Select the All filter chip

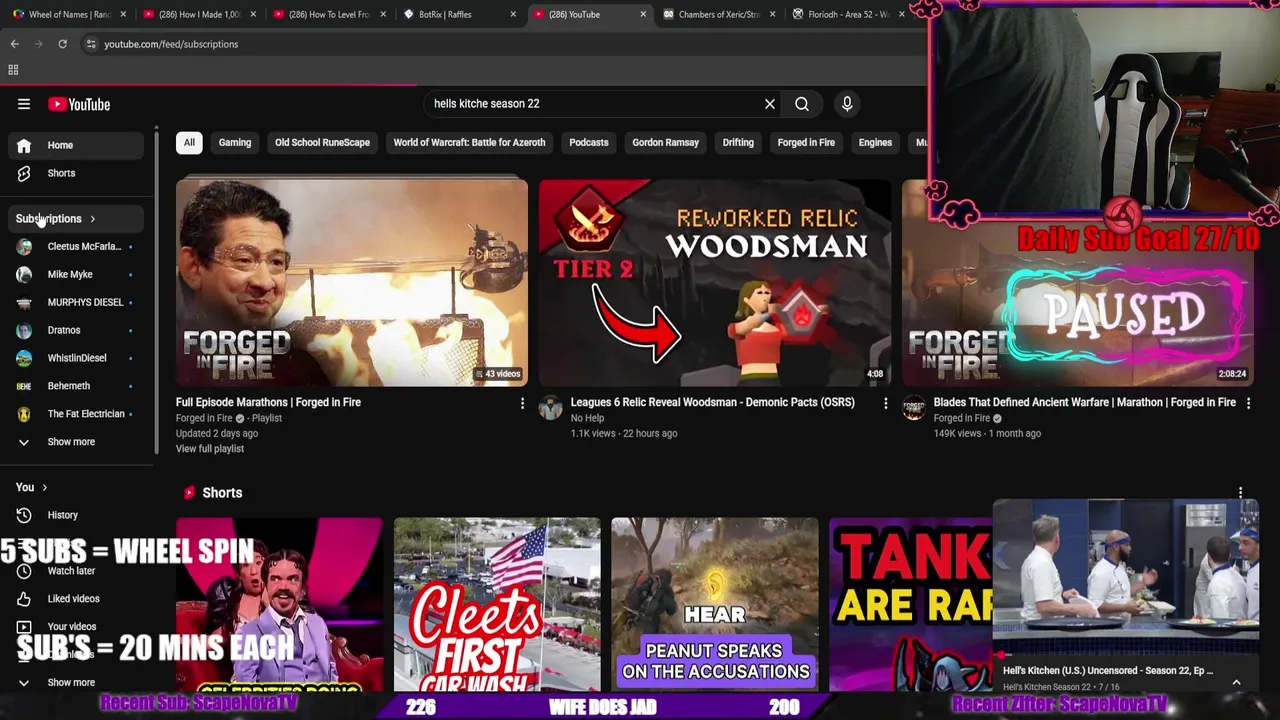tap(189, 142)
